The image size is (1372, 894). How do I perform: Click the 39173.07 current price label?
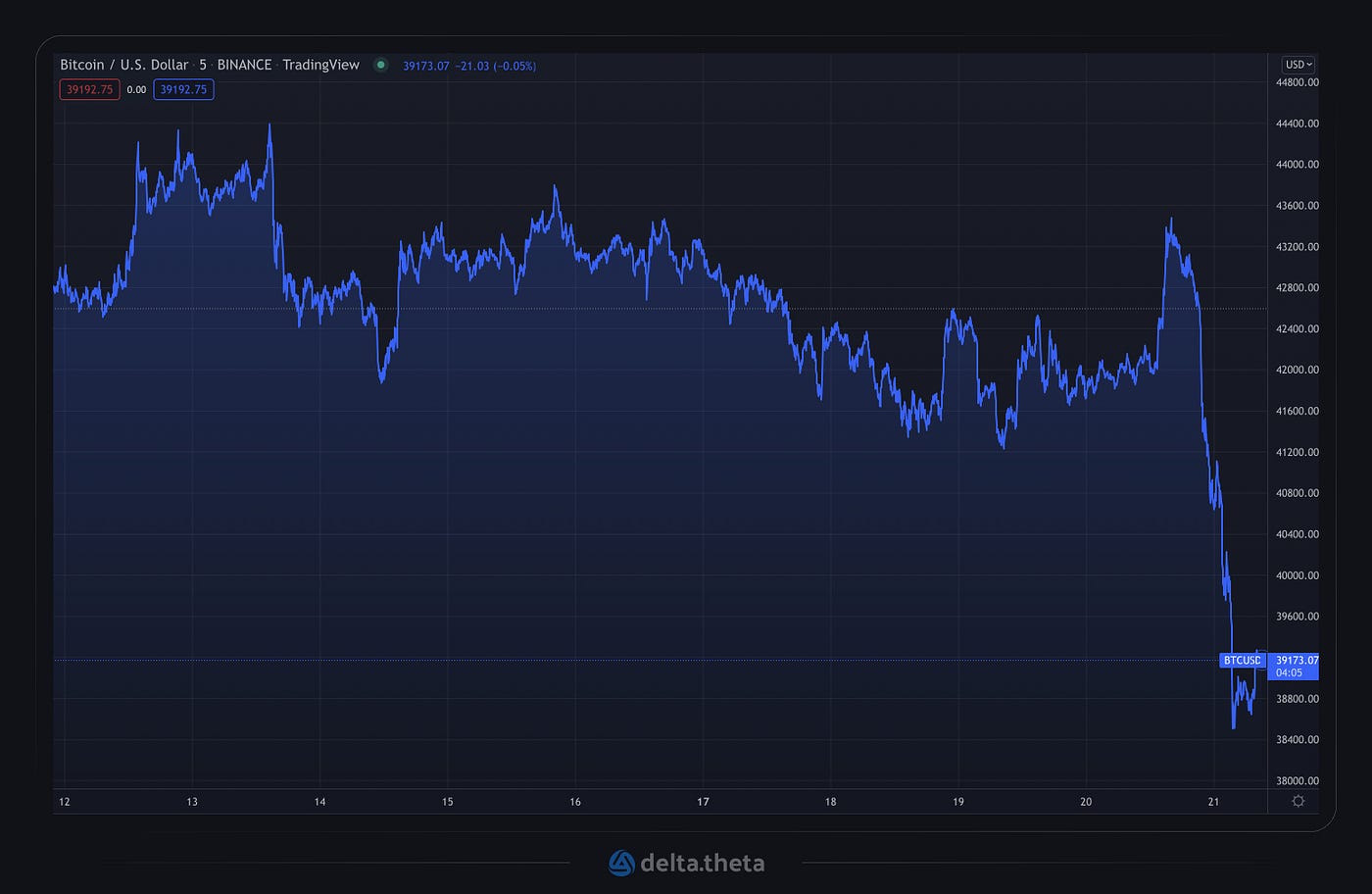1297,661
